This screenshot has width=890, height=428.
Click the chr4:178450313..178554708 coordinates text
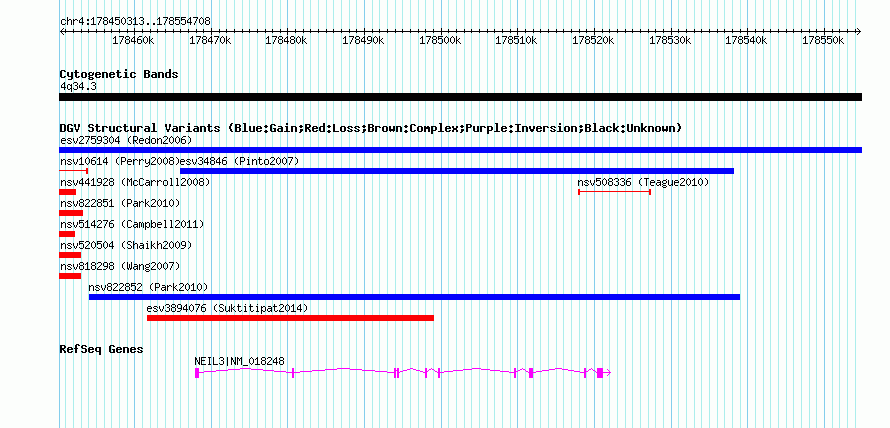coord(135,22)
